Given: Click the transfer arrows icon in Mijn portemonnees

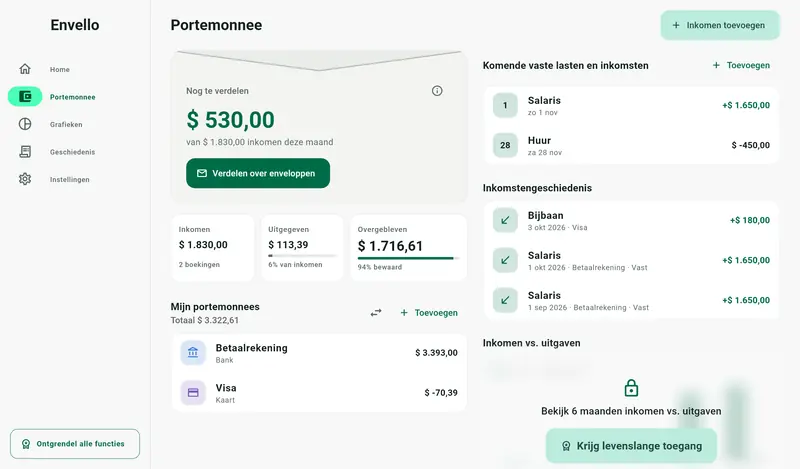Looking at the screenshot, I should [x=376, y=312].
